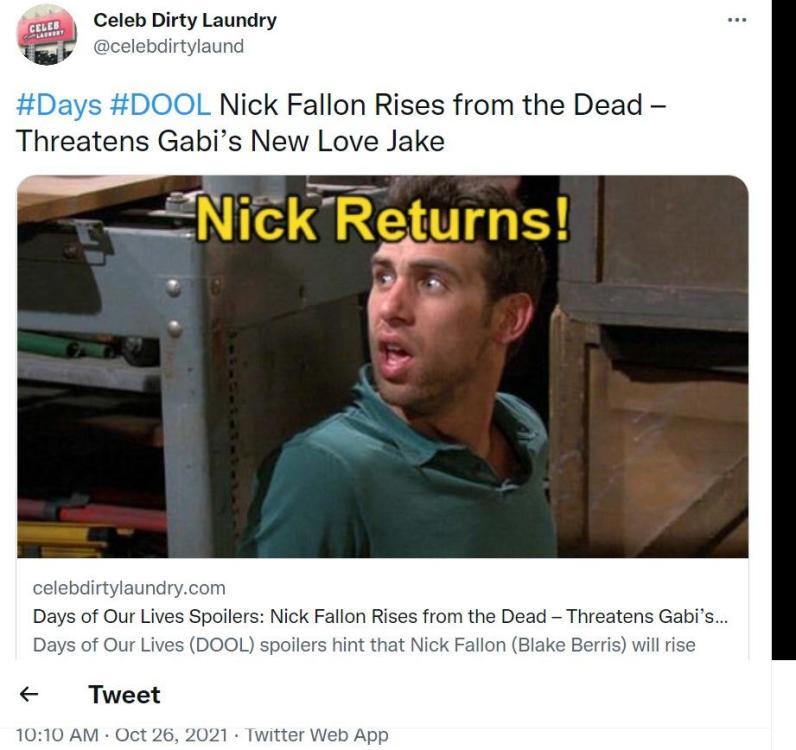796x750 pixels.
Task: Click card description mentioning Blake Berris
Action: 364,645
